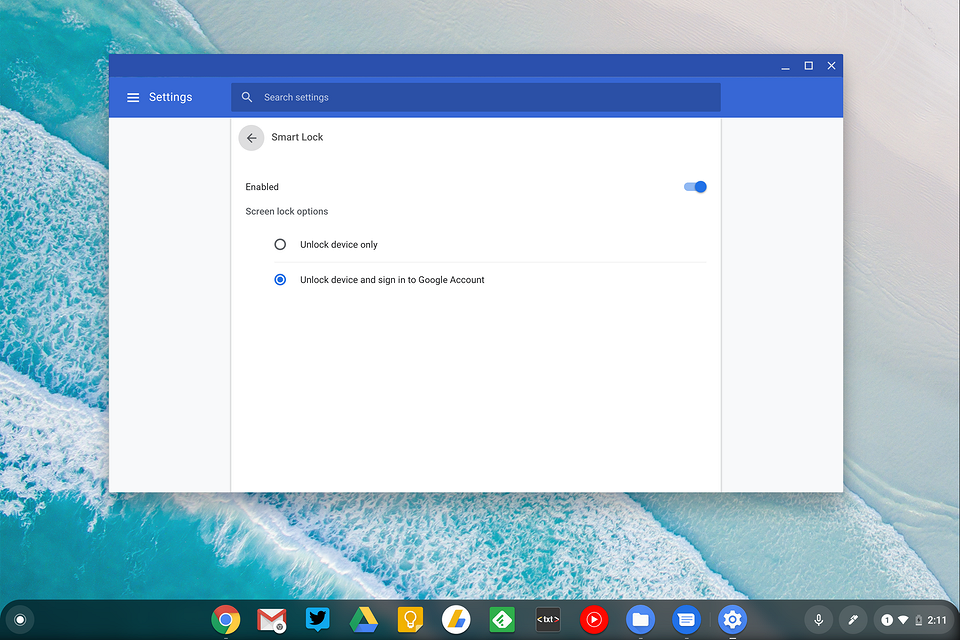
Task: Select the Unlock device only option
Action: 279,244
